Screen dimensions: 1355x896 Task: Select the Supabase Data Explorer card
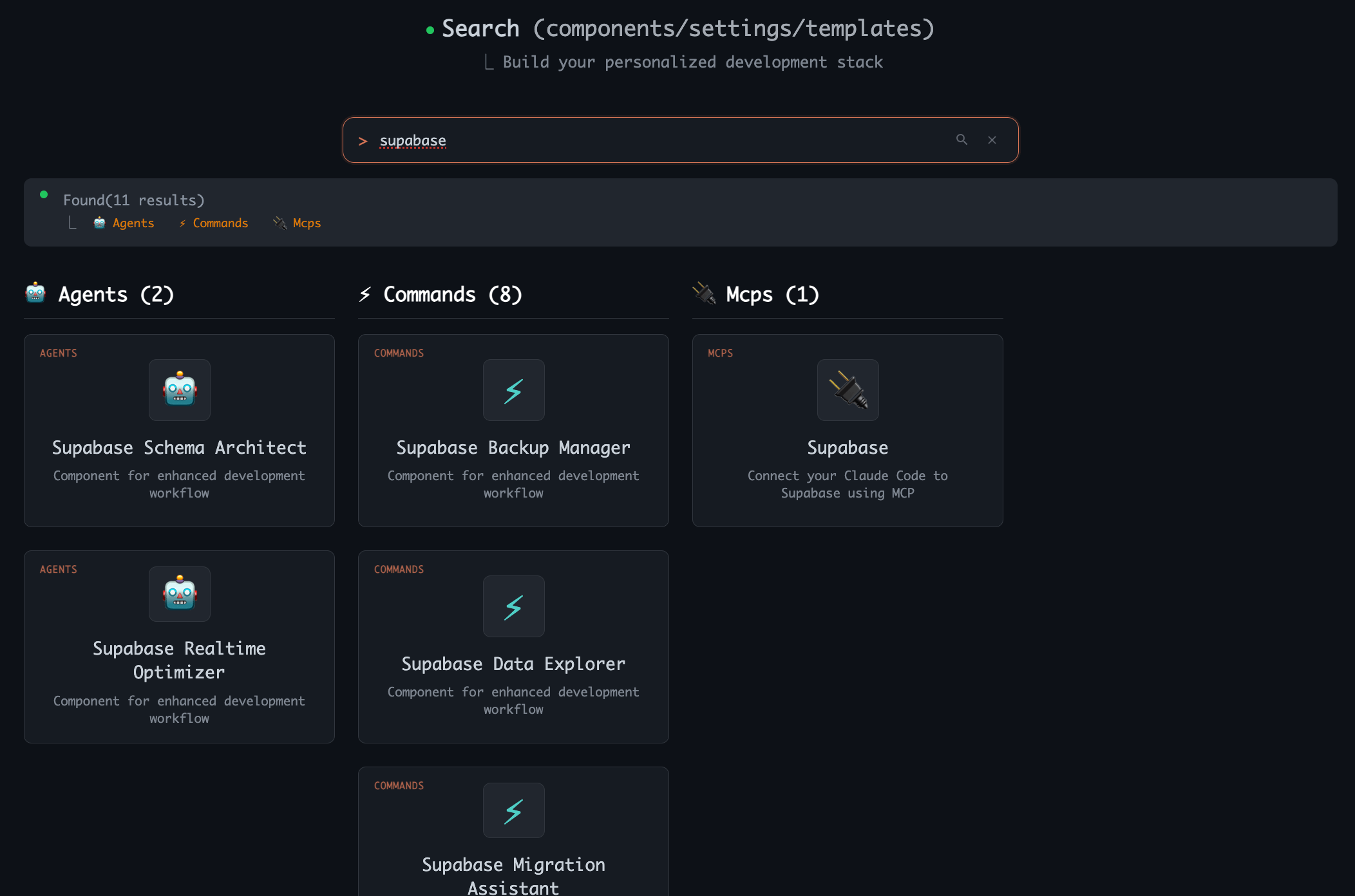(x=513, y=647)
